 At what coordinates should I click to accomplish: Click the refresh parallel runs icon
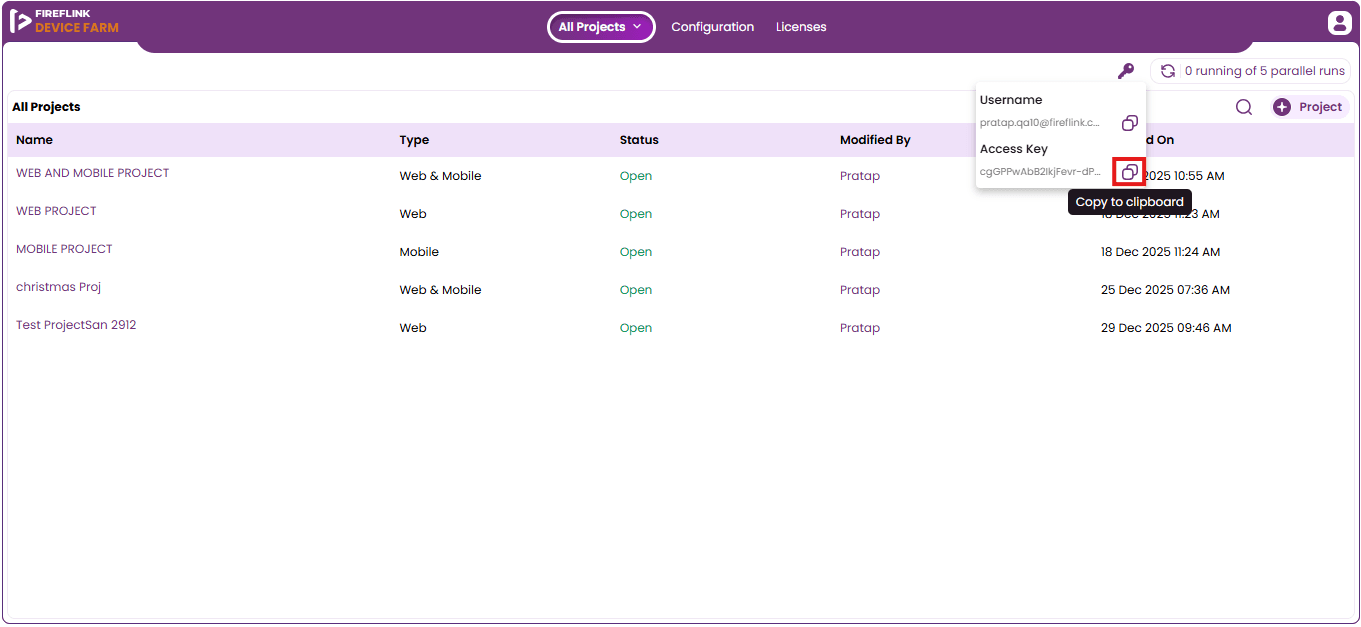tap(1167, 71)
